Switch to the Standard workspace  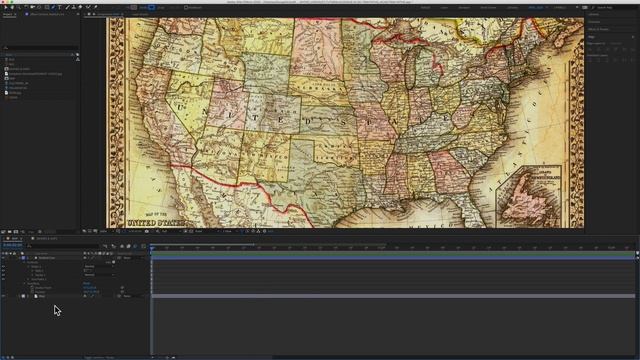pyautogui.click(x=464, y=7)
